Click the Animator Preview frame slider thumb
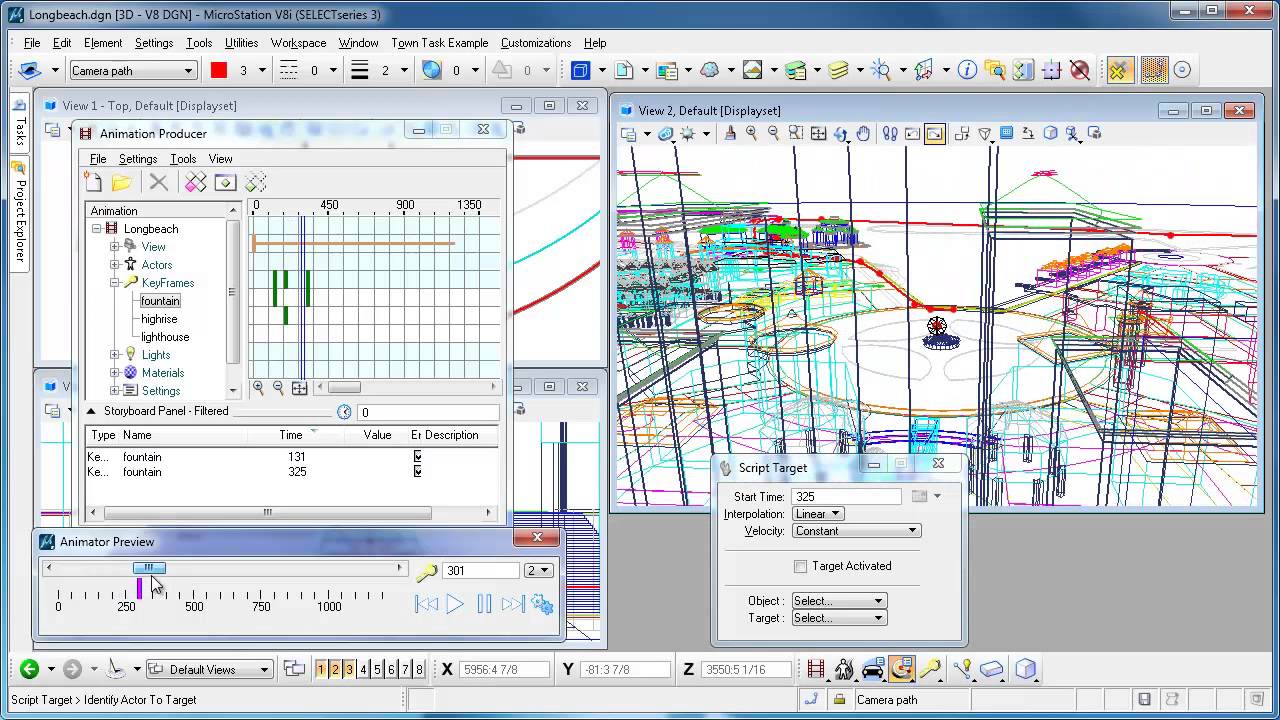1280x720 pixels. point(149,568)
